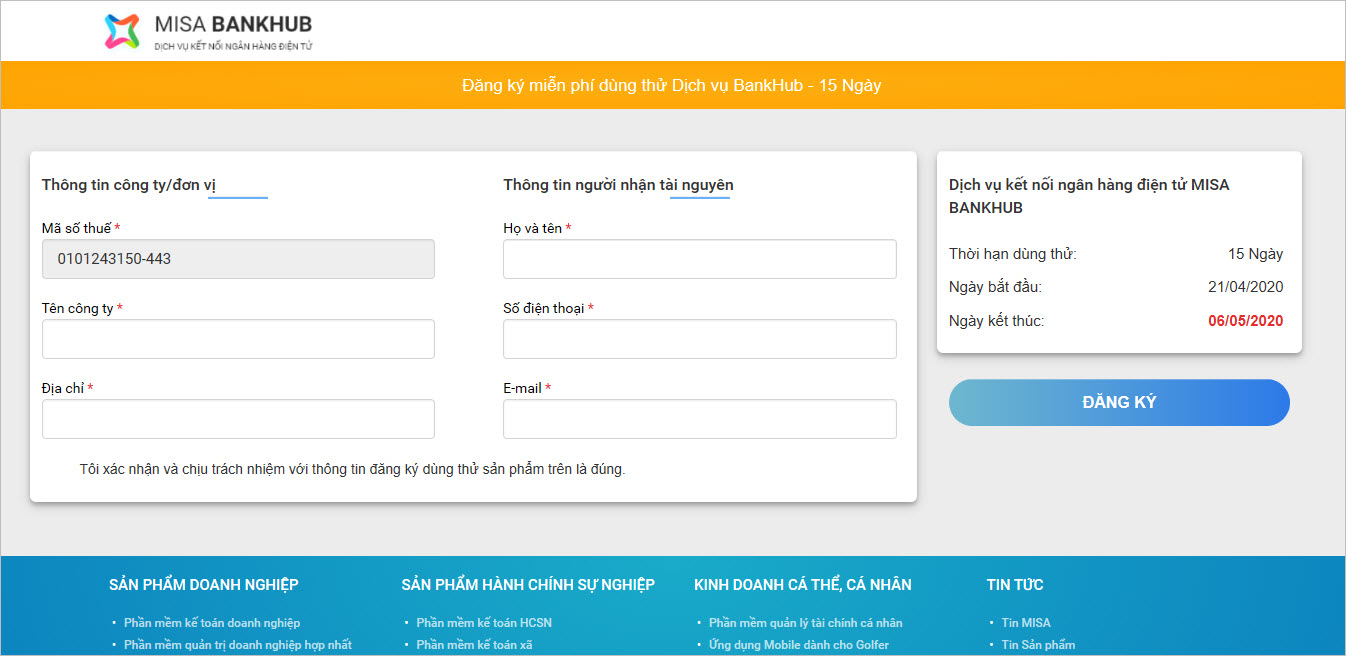Follow the 'Phần mềm kế toán HCSN' link
The image size is (1346, 656).
(484, 623)
